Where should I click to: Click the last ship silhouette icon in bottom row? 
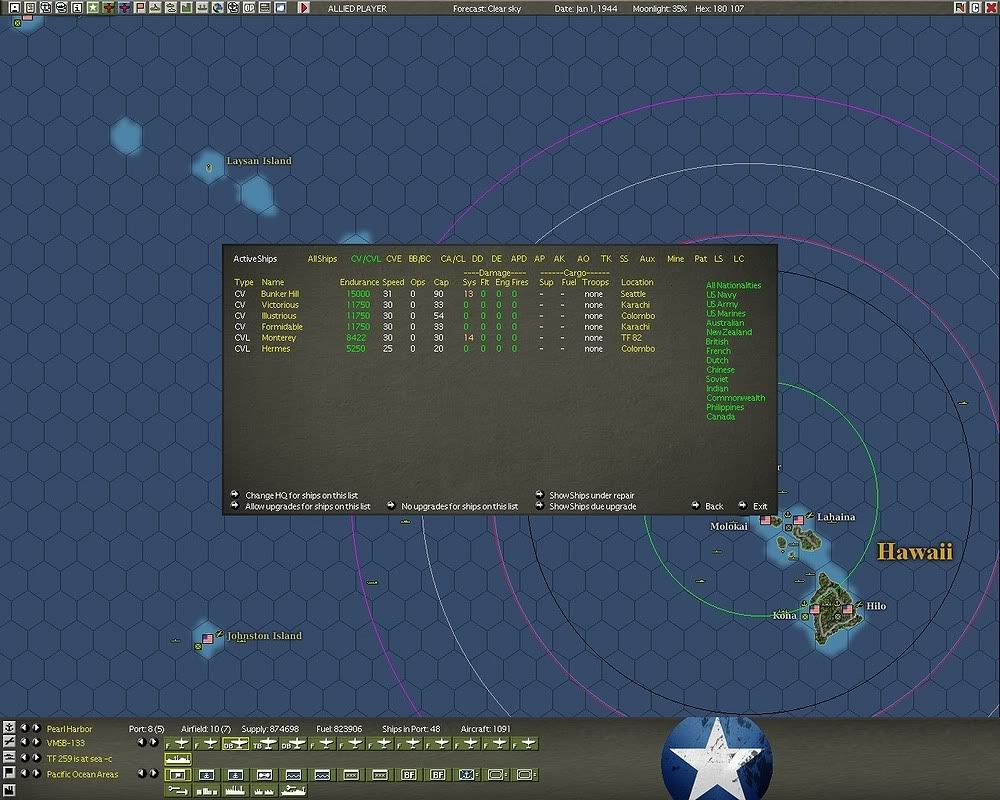point(293,791)
